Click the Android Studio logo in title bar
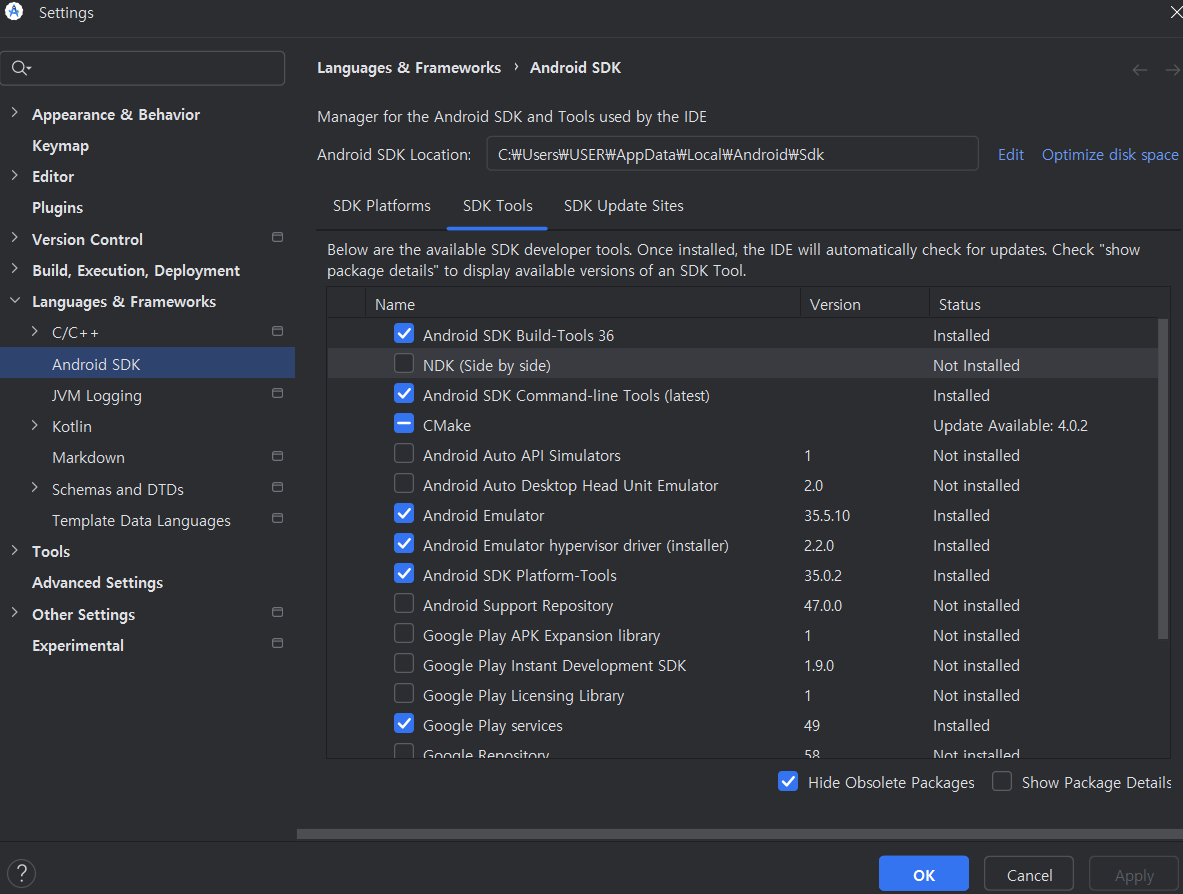This screenshot has height=894, width=1183. coord(14,11)
